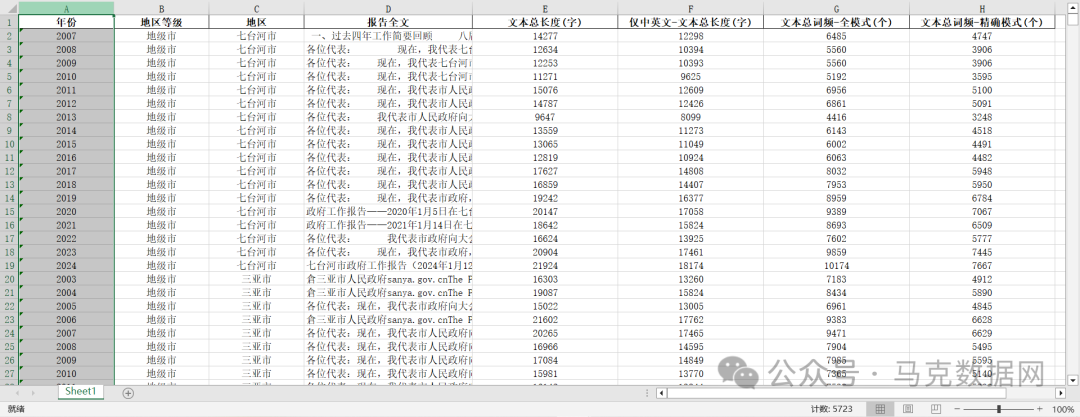Select year cell 2024
This screenshot has height=417, width=1080.
pos(66,266)
